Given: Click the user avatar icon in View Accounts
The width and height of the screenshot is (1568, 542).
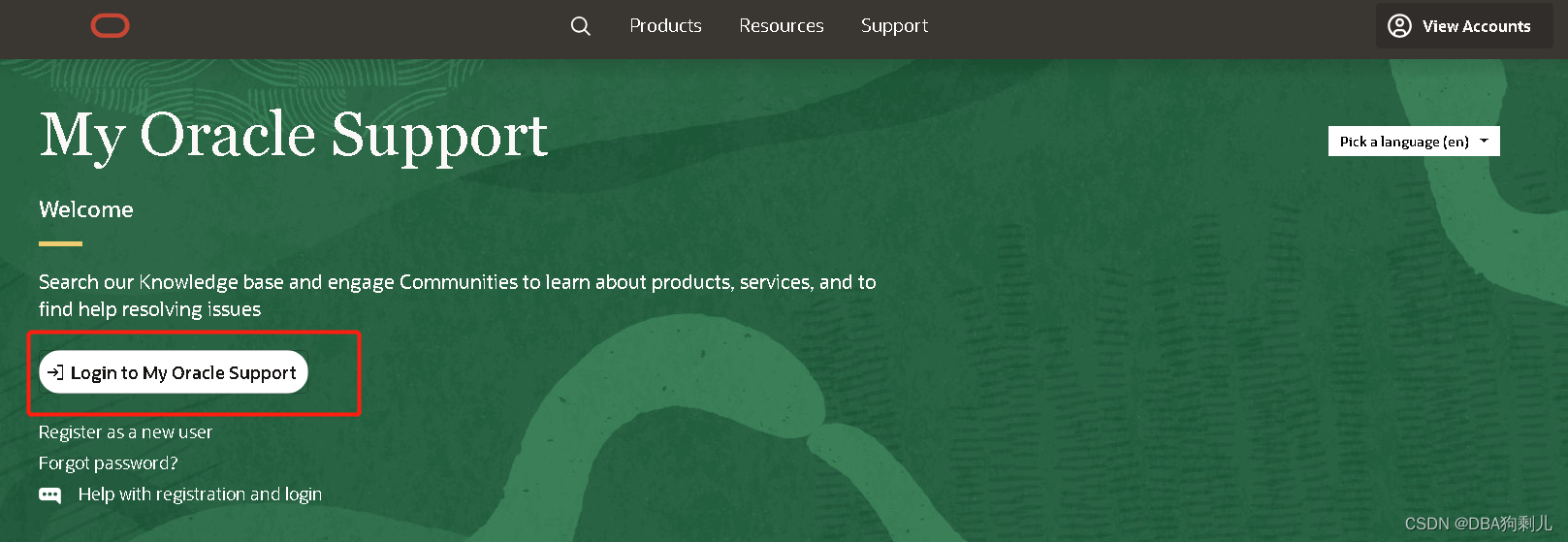Looking at the screenshot, I should 1399,26.
